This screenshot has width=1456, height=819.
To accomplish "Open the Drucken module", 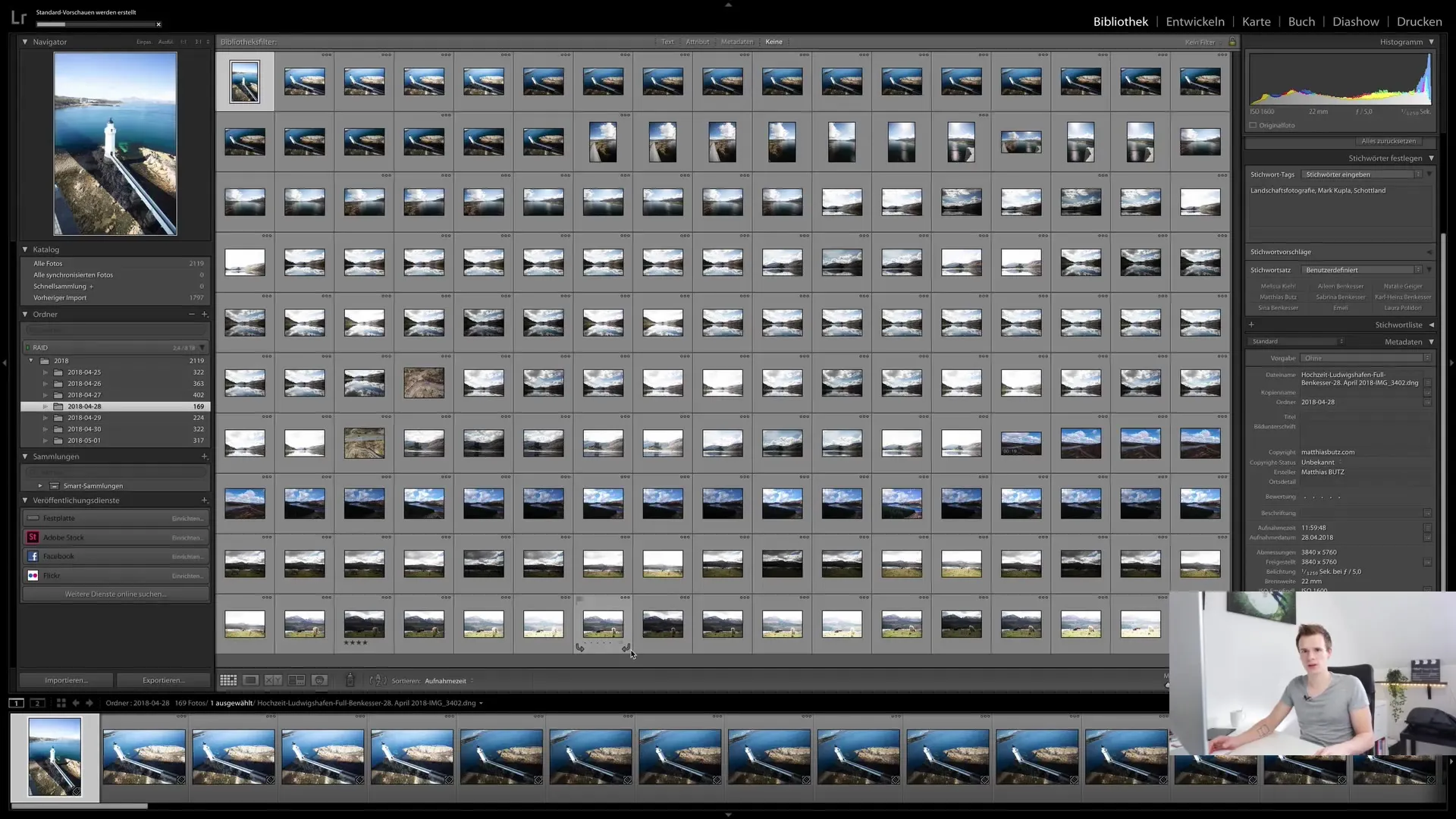I will click(x=1419, y=21).
